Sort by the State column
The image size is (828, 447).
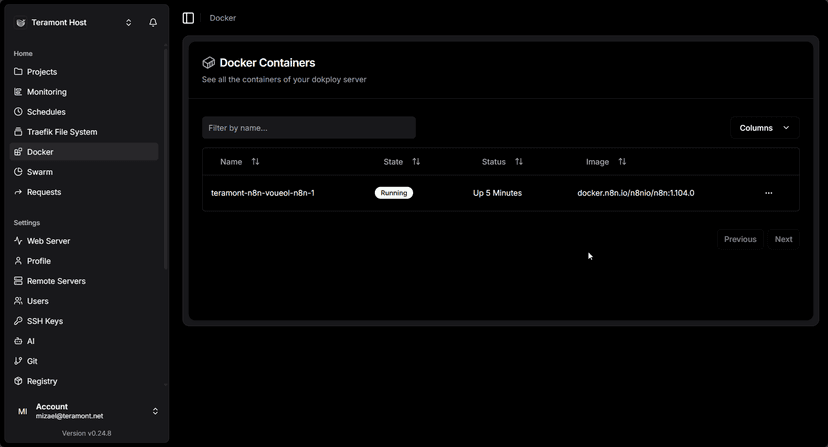pyautogui.click(x=401, y=162)
